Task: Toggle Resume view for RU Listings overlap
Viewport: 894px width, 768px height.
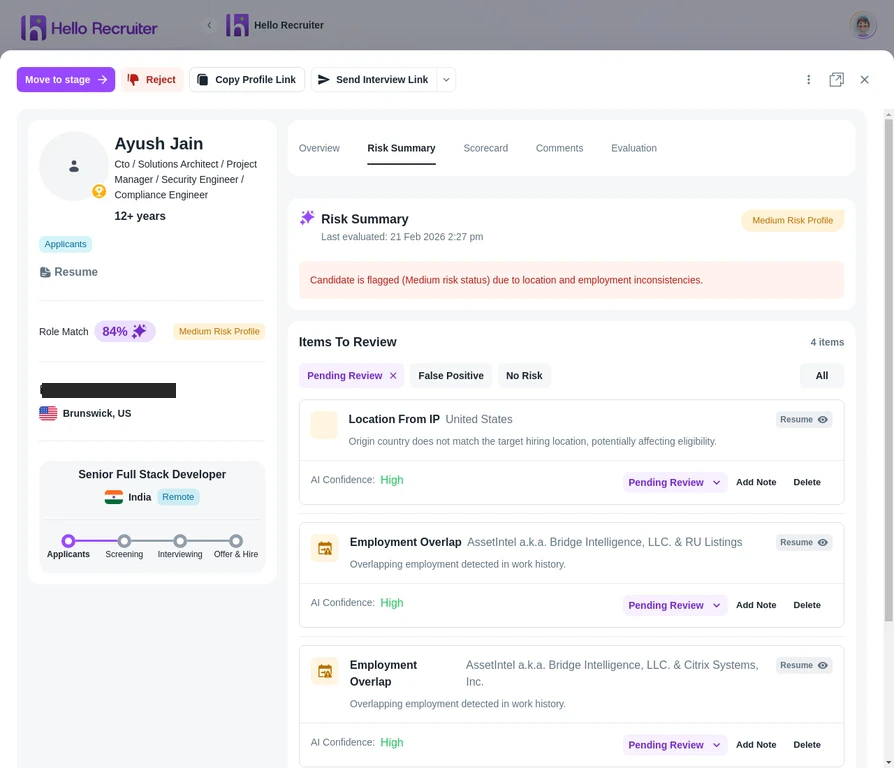Action: (x=803, y=542)
